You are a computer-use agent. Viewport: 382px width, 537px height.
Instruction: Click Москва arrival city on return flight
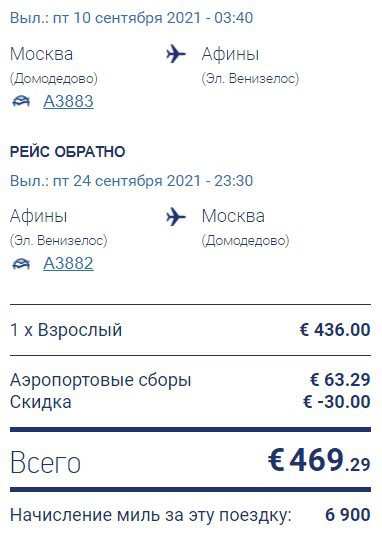pos(233,216)
